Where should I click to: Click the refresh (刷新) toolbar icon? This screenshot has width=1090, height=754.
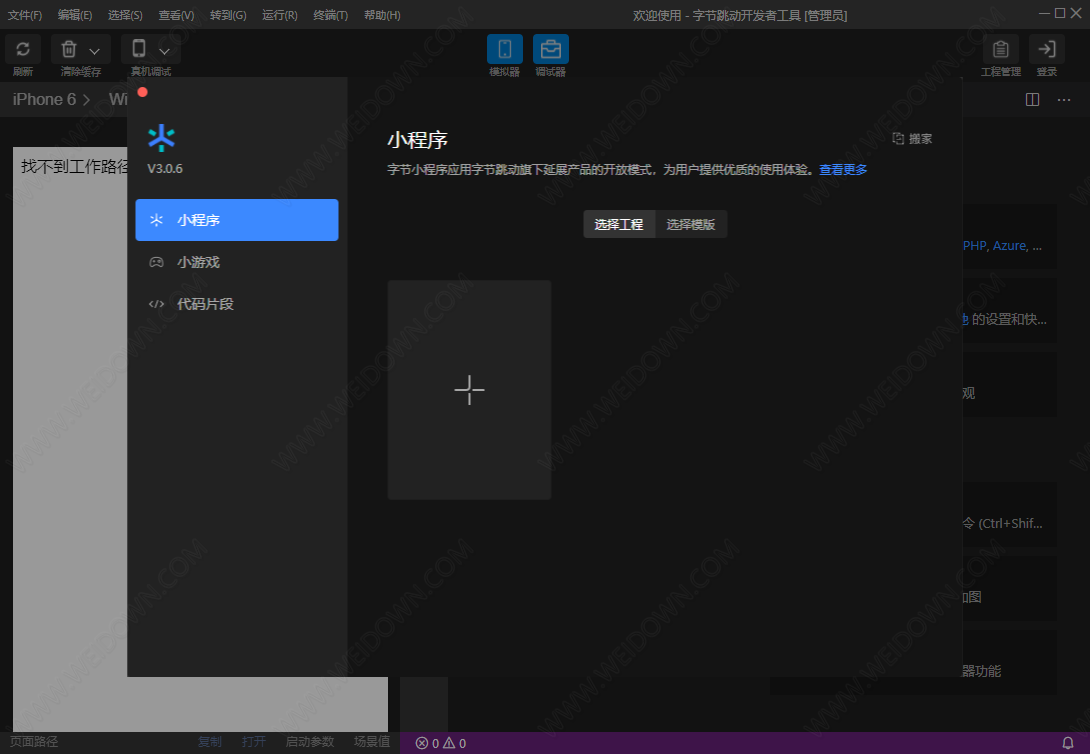(x=23, y=49)
